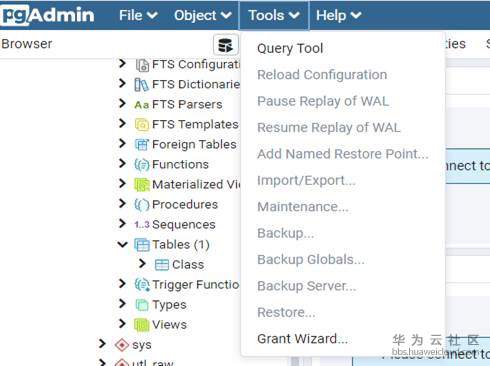The height and width of the screenshot is (366, 490).
Task: Click the sys schema diamond icon
Action: [x=122, y=345]
